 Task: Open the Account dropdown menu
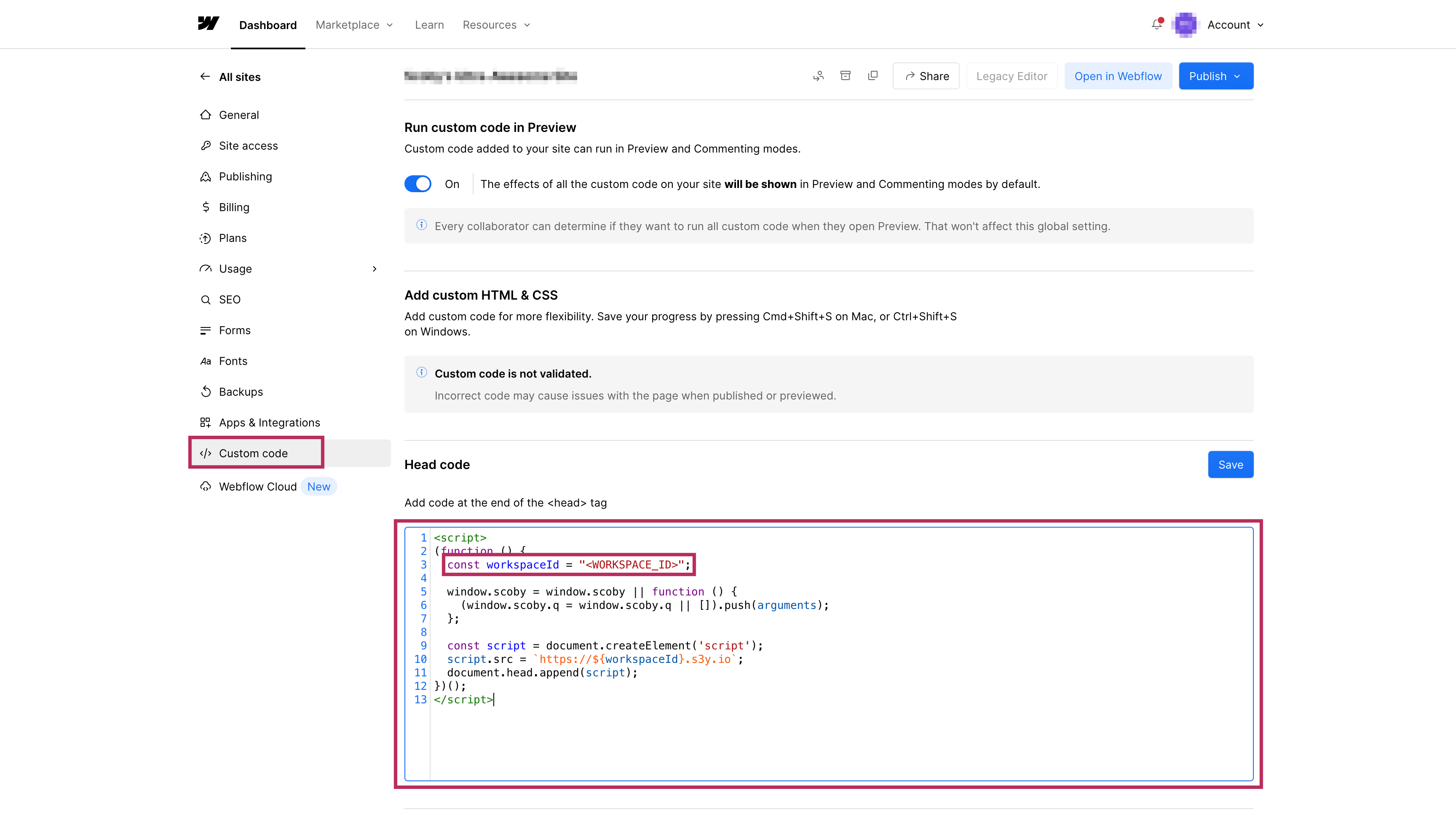click(x=1235, y=25)
